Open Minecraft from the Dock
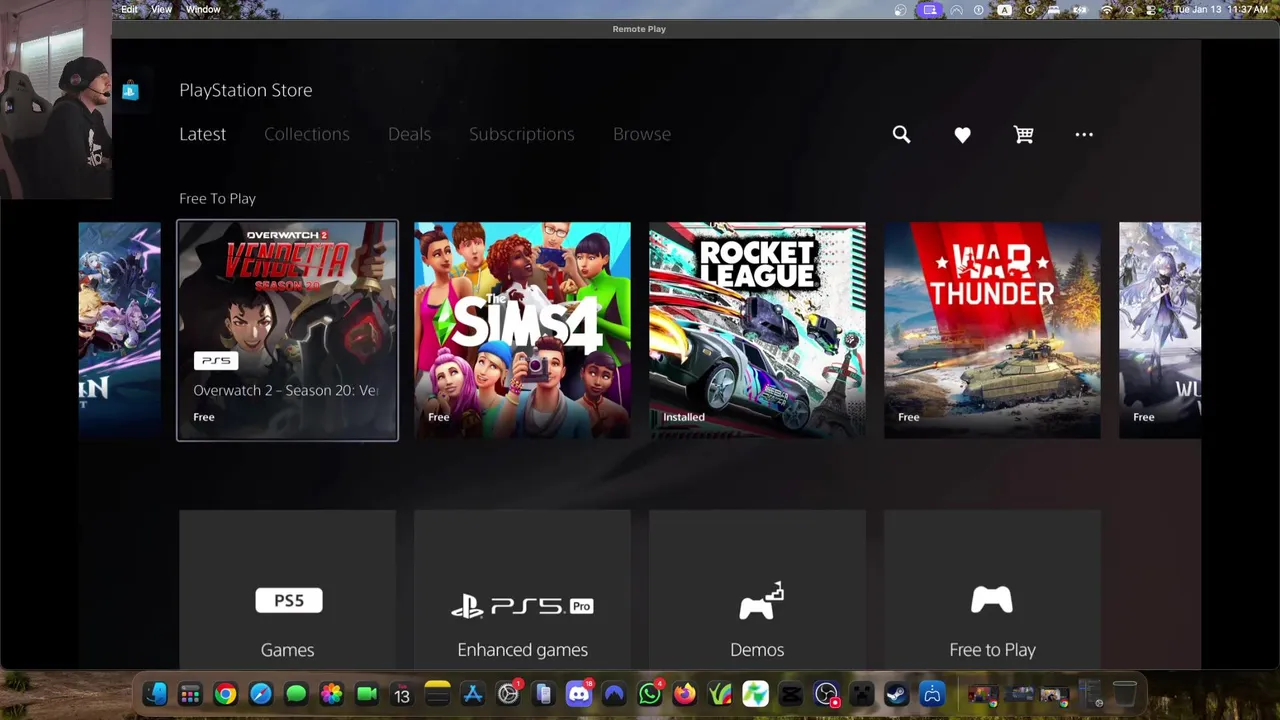Viewport: 1280px width, 720px height. tap(862, 694)
